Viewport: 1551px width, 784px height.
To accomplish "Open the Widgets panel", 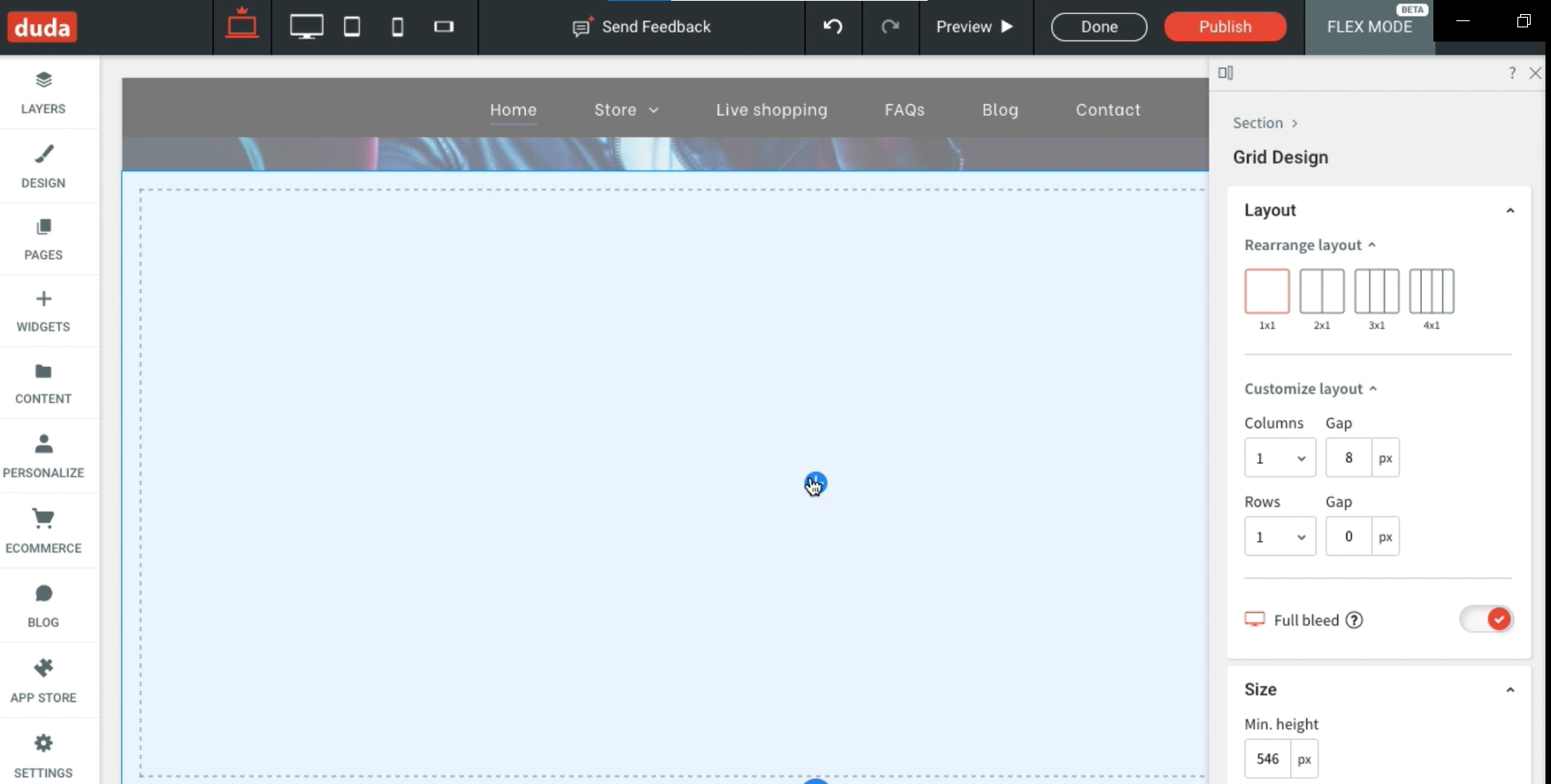I will [43, 311].
